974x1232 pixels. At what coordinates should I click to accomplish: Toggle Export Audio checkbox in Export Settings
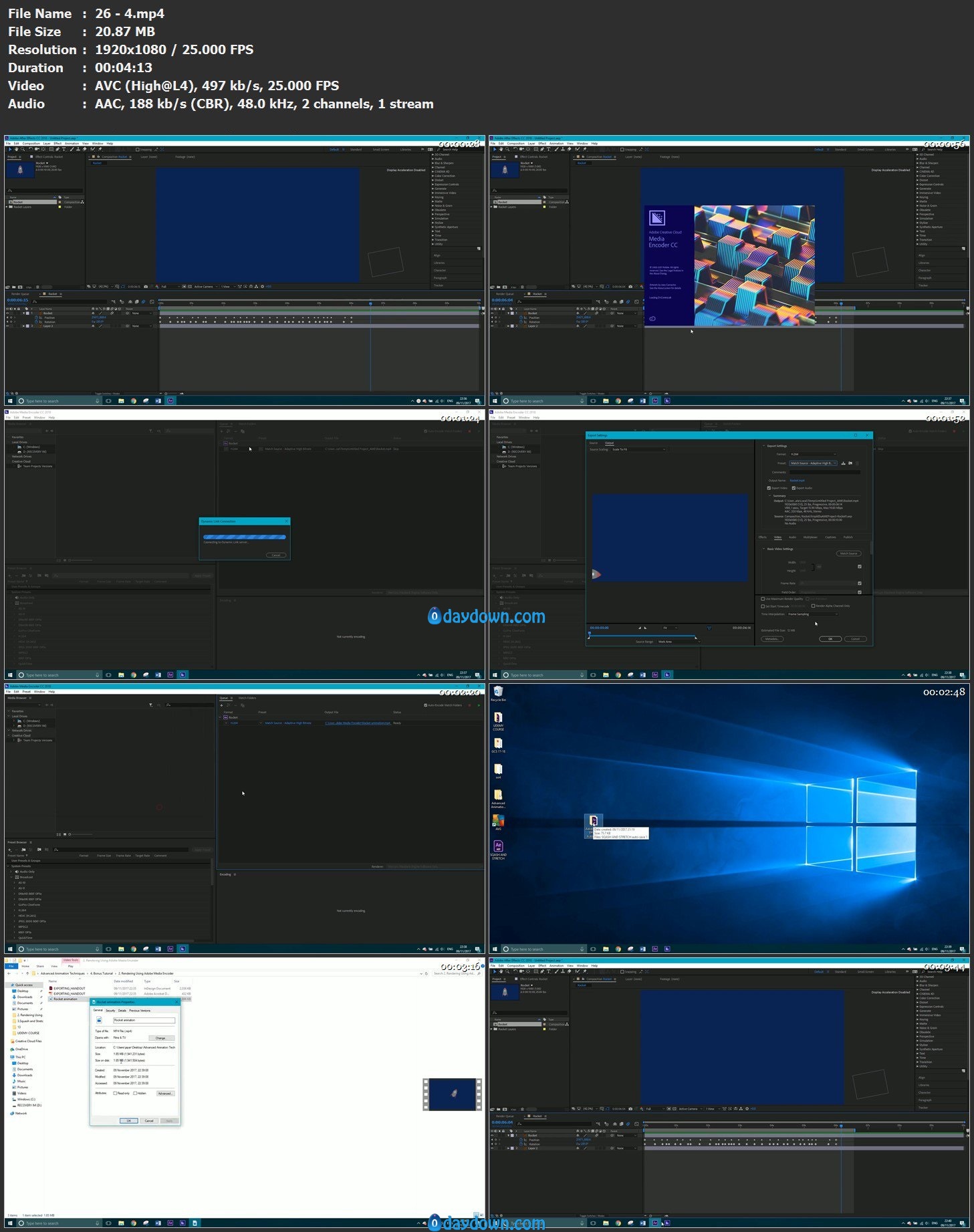(x=794, y=488)
